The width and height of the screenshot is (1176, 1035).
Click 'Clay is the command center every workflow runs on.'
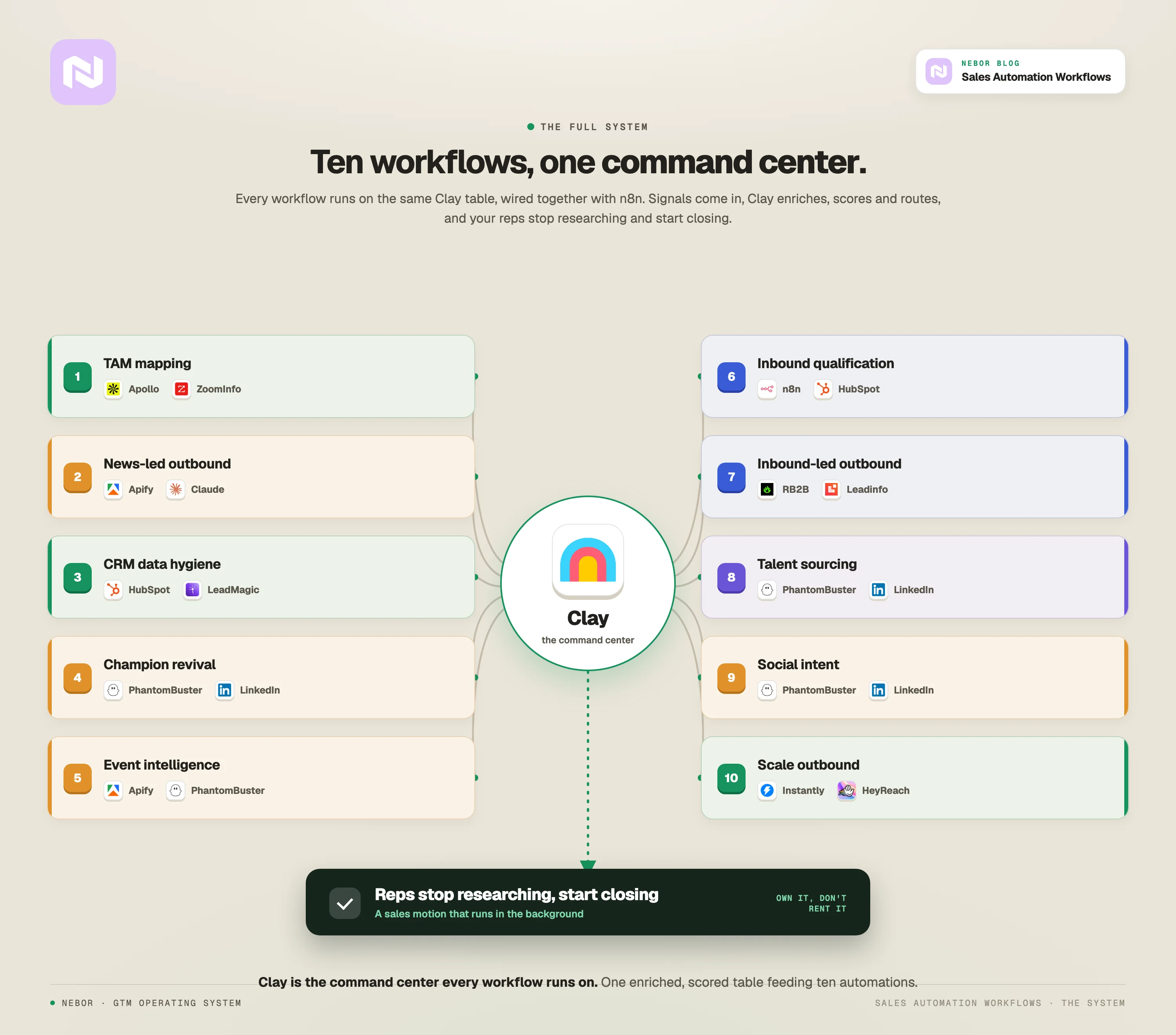pyautogui.click(x=428, y=982)
